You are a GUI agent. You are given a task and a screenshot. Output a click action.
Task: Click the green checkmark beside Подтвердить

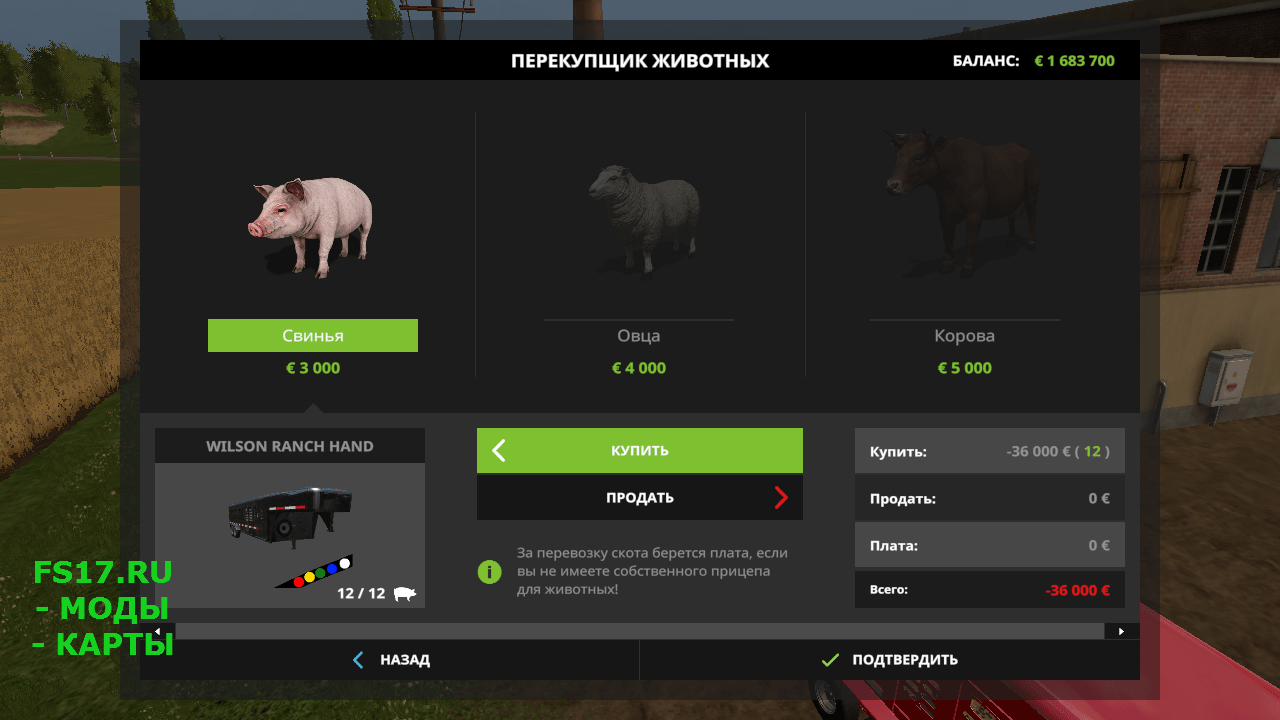[x=829, y=660]
